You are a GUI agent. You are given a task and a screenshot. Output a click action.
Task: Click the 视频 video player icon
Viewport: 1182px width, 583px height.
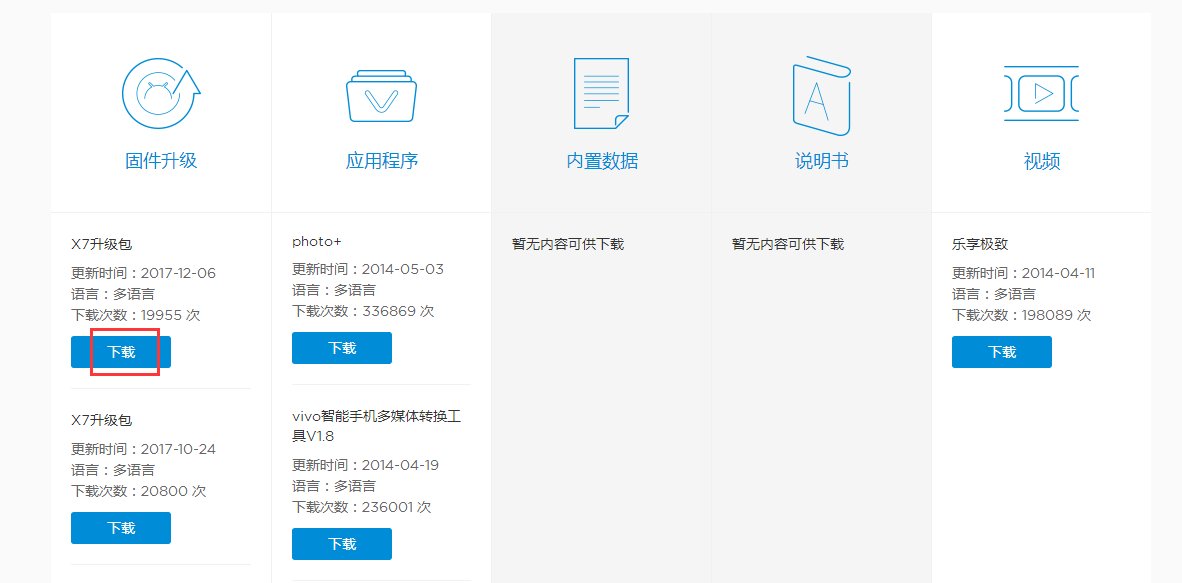(1040, 92)
